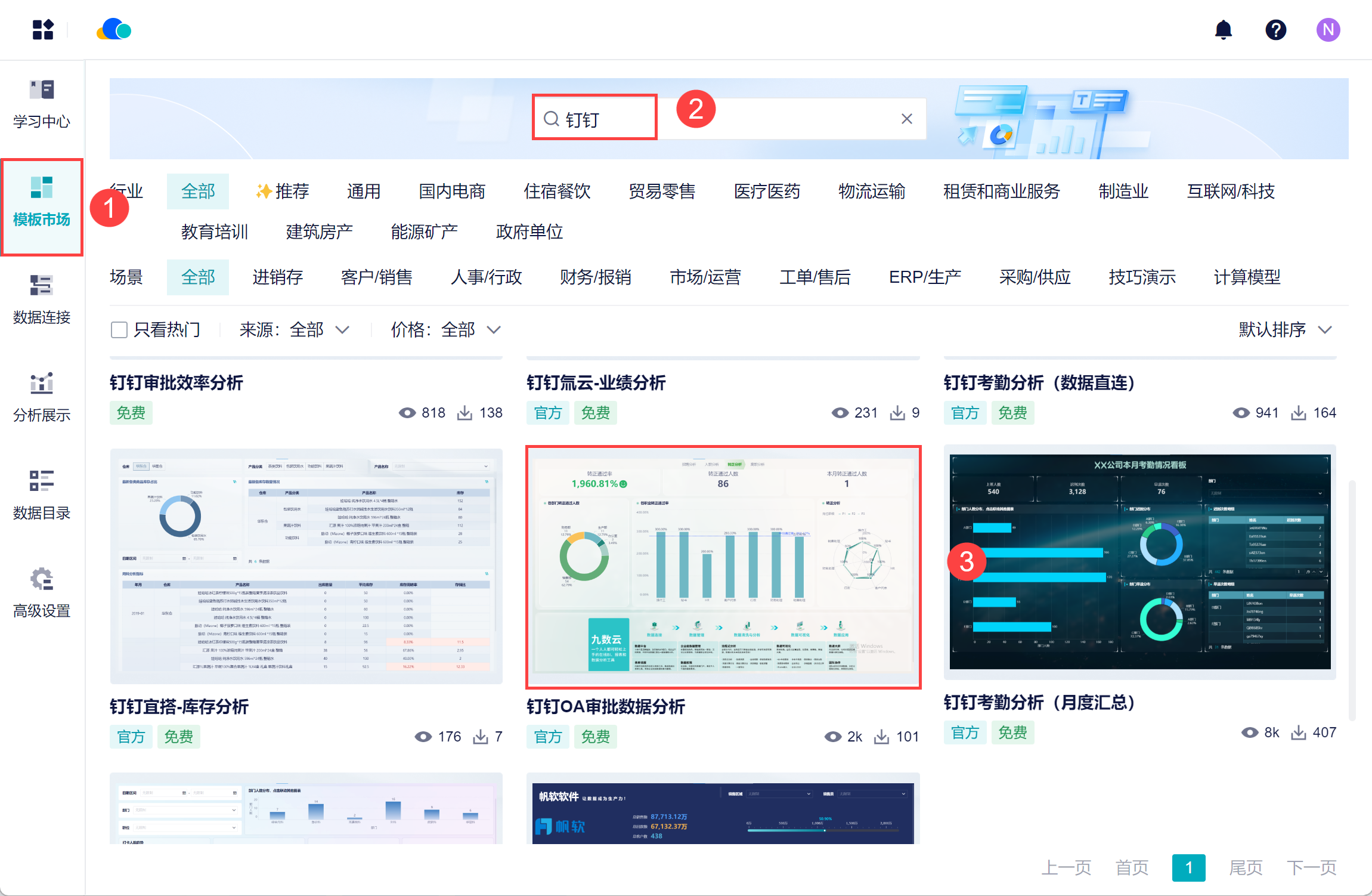Click the search field containing 钉钉
This screenshot has height=896, width=1372.
tap(729, 119)
